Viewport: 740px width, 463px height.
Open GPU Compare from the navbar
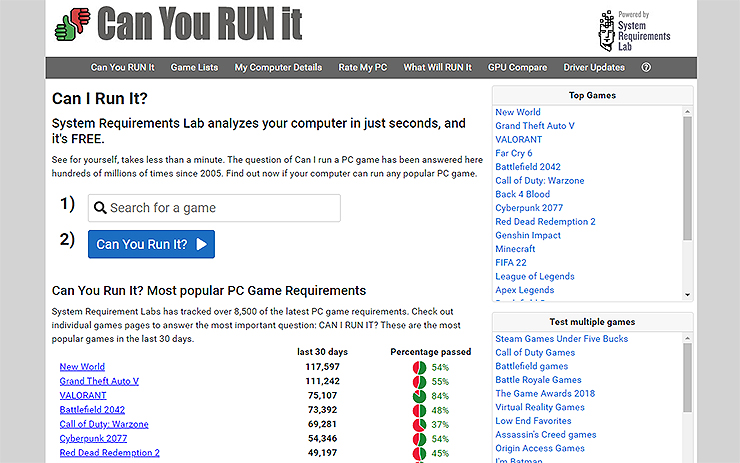[518, 67]
